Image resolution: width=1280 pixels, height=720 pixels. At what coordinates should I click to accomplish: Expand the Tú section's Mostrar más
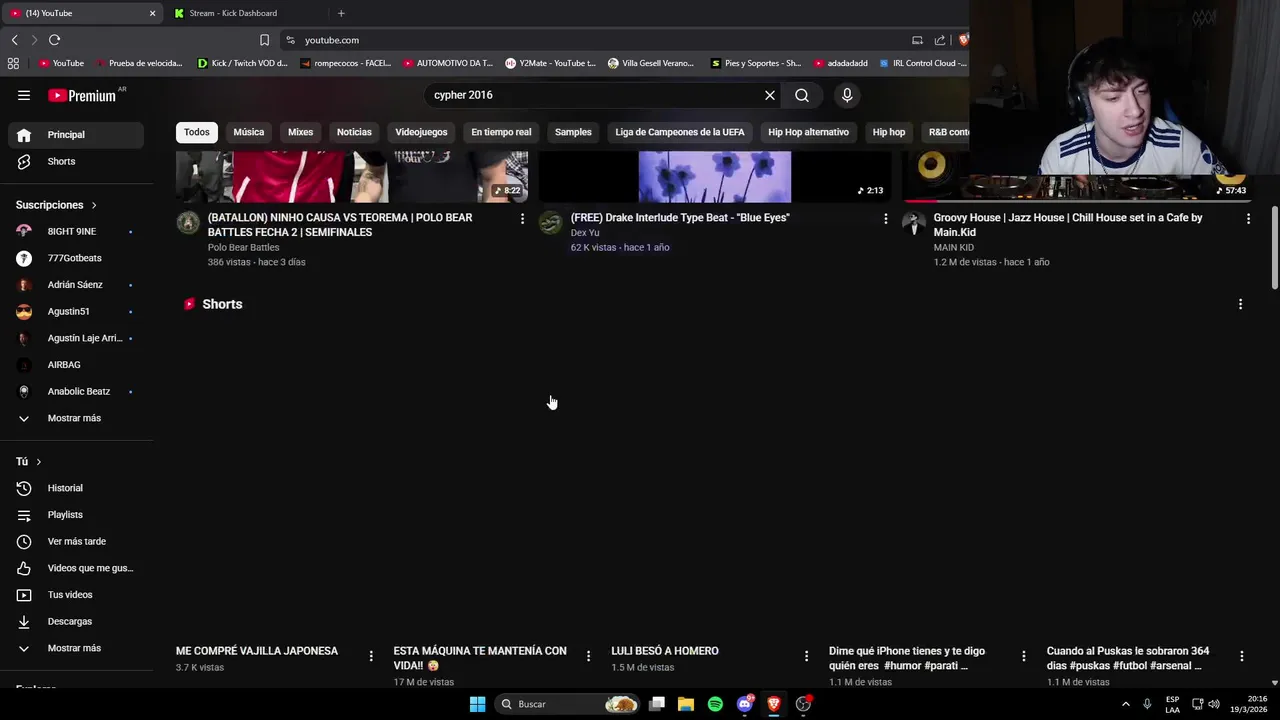pos(76,648)
